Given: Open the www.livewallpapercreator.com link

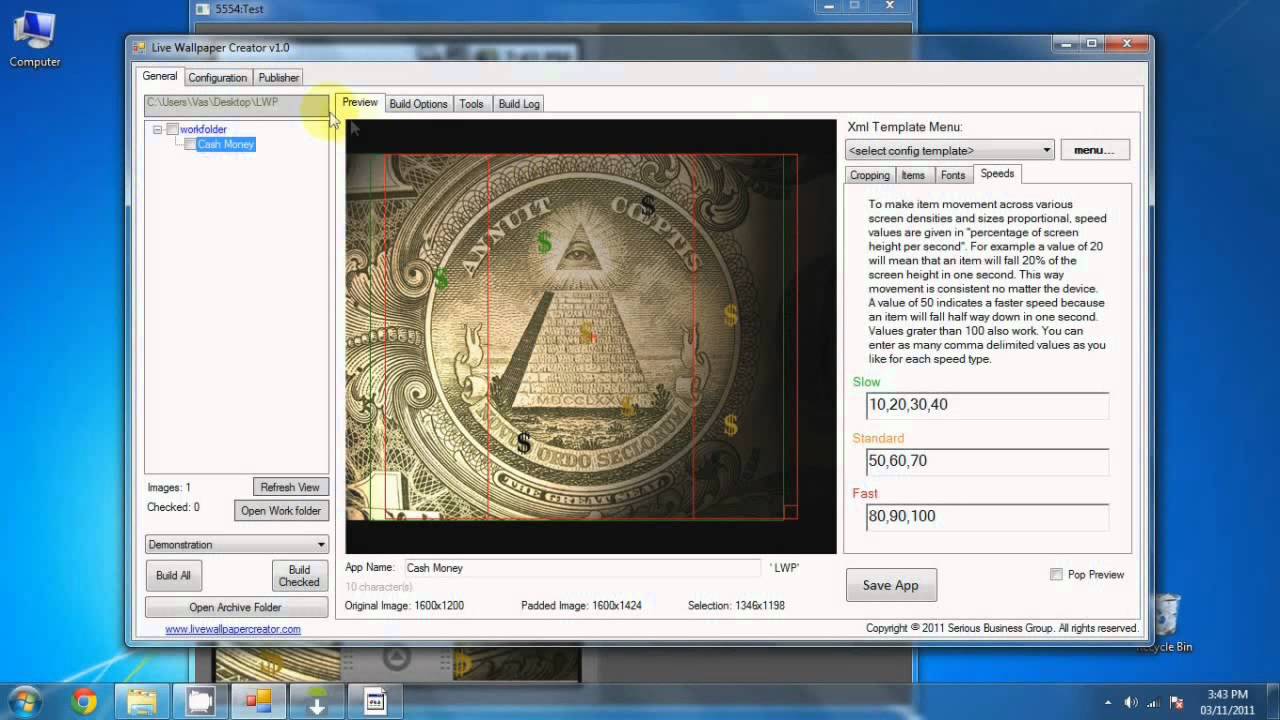Looking at the screenshot, I should tap(233, 629).
